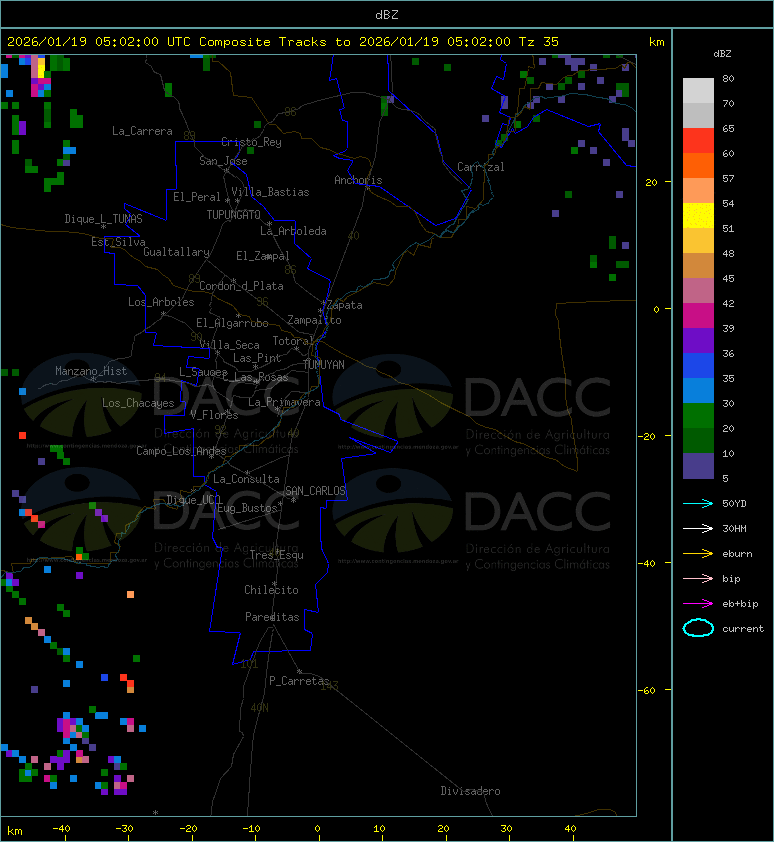The width and height of the screenshot is (774, 842).
Task: Click the Anchoris map label
Action: point(358,180)
